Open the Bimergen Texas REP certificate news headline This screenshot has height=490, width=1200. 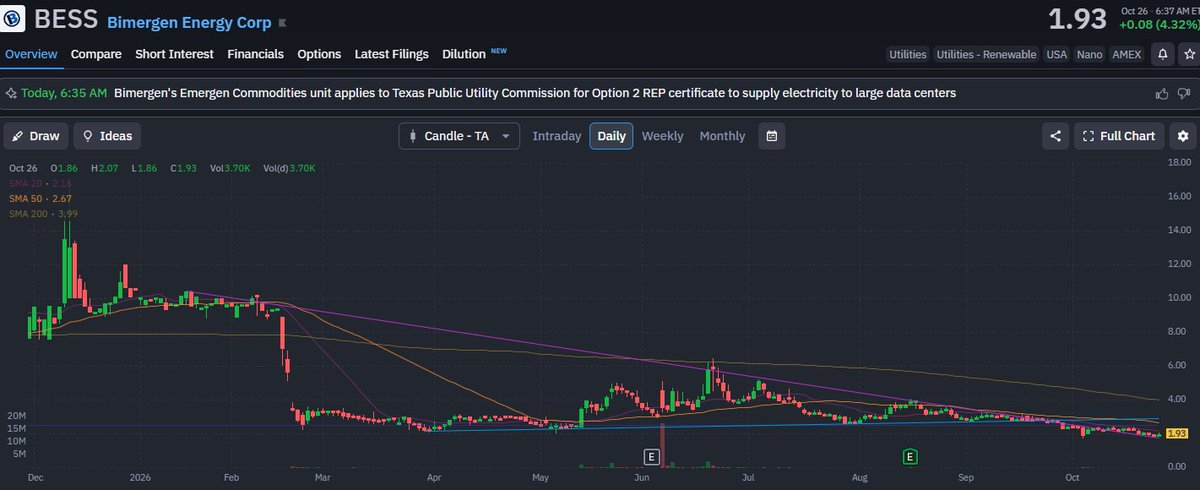(535, 93)
